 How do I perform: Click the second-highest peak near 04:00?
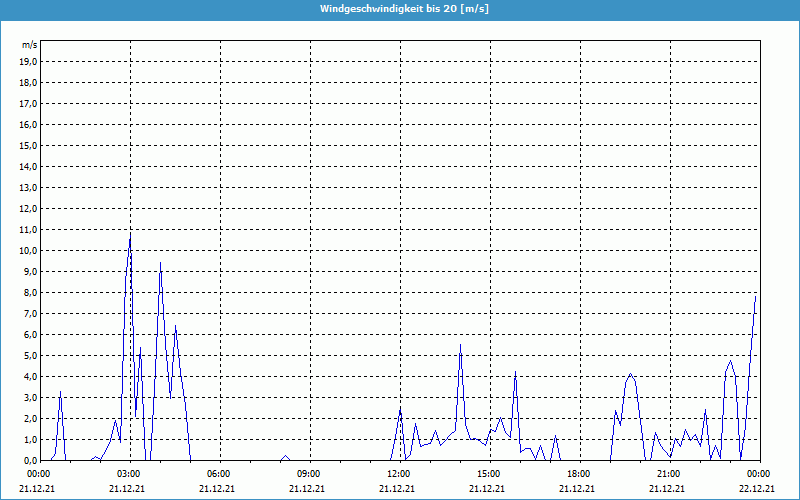coord(160,263)
